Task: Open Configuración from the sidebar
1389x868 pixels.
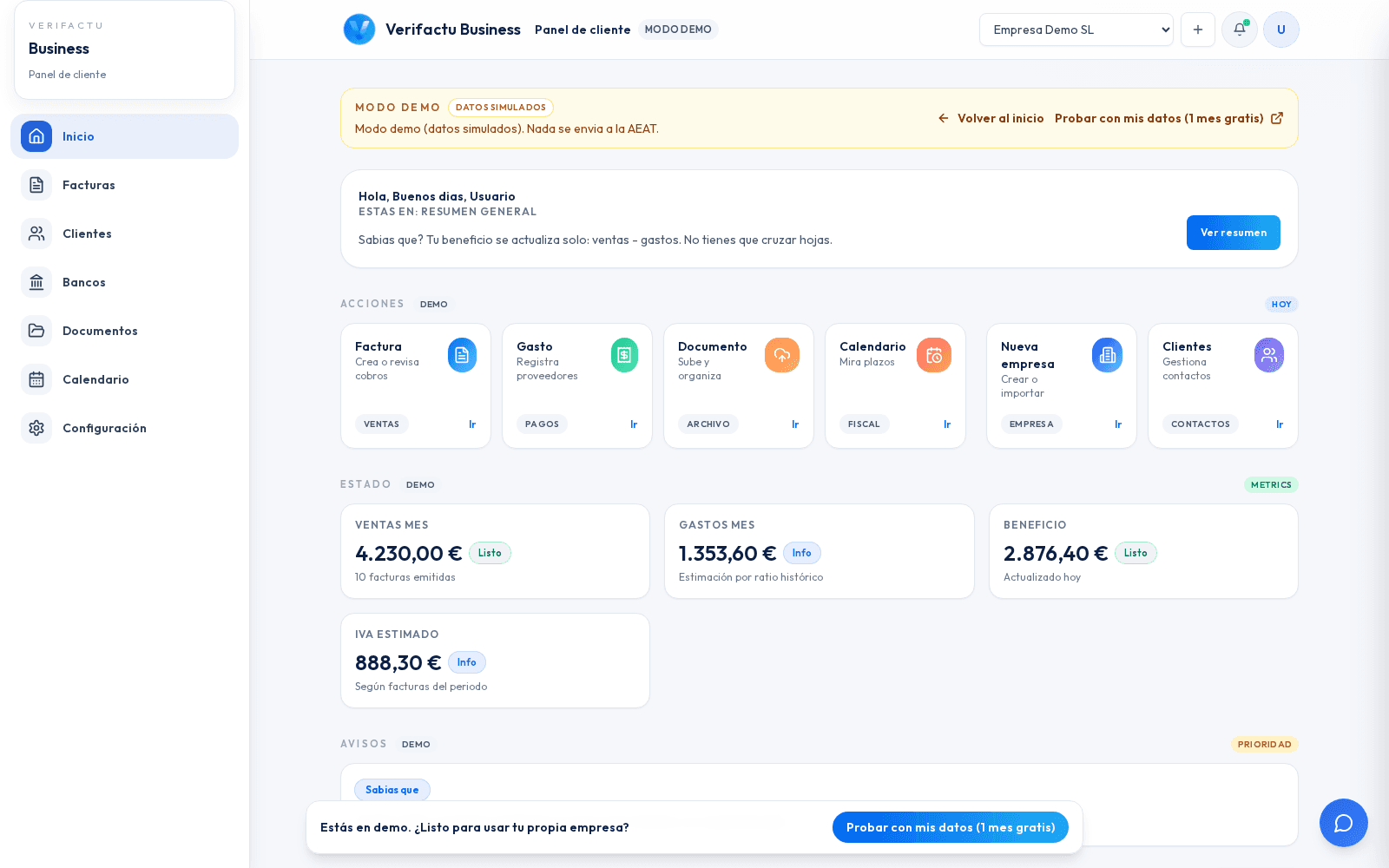Action: coord(104,428)
